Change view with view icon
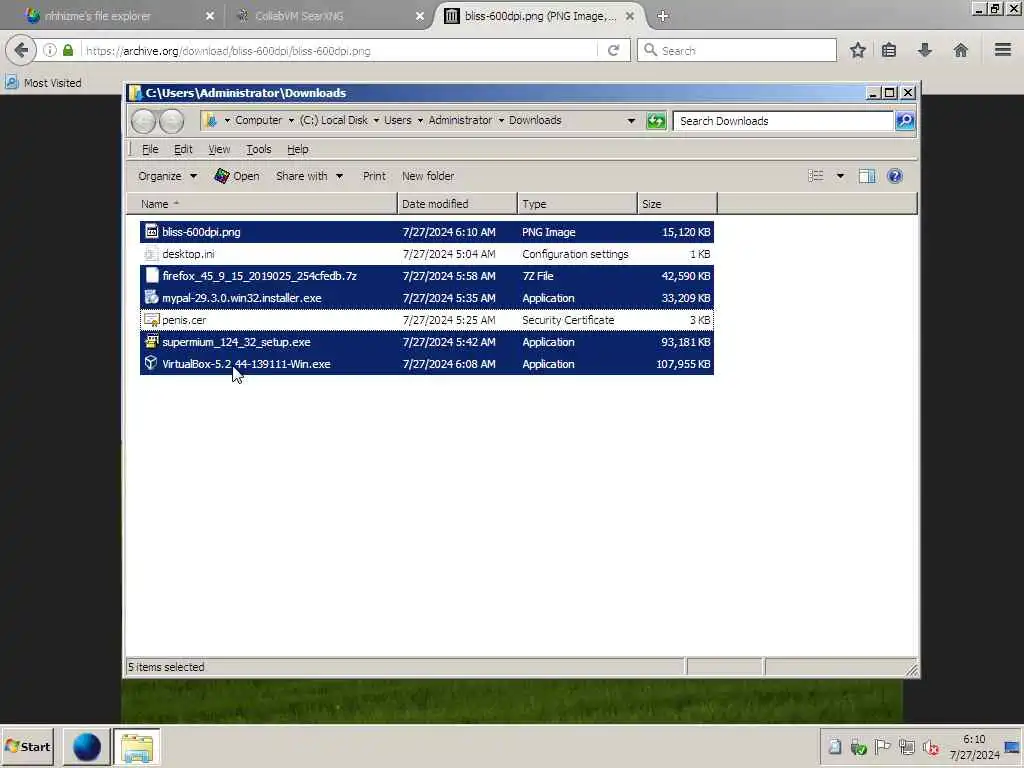Viewport: 1024px width, 768px height. click(816, 176)
